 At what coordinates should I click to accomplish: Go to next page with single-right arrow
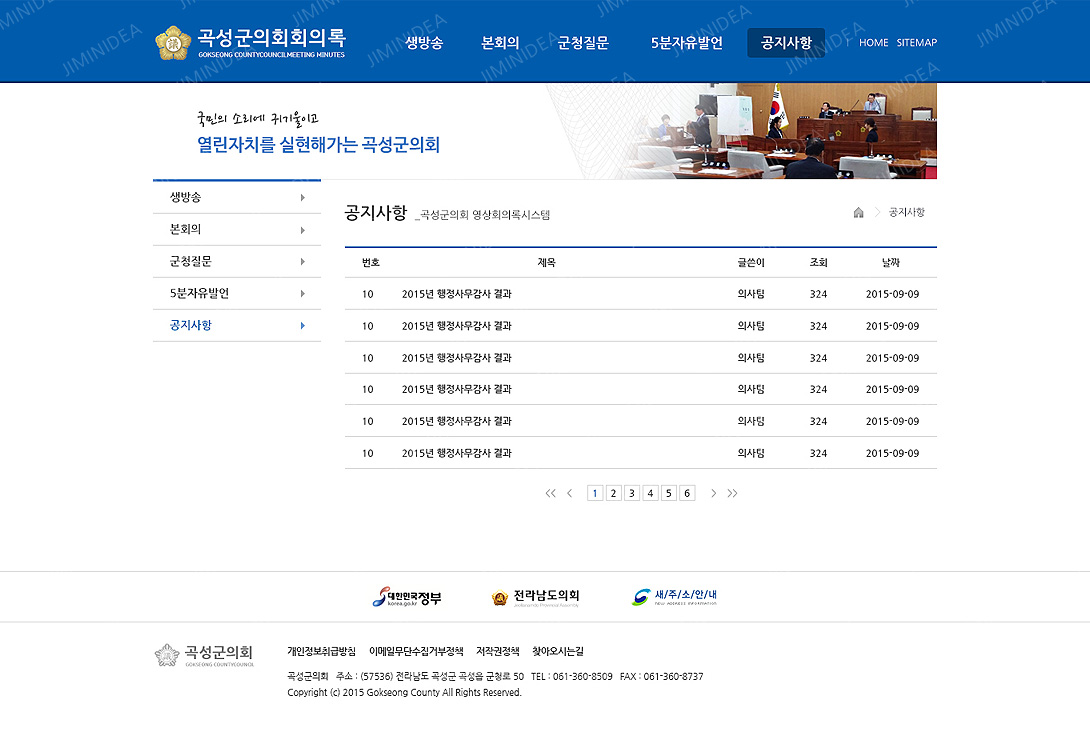pyautogui.click(x=713, y=493)
